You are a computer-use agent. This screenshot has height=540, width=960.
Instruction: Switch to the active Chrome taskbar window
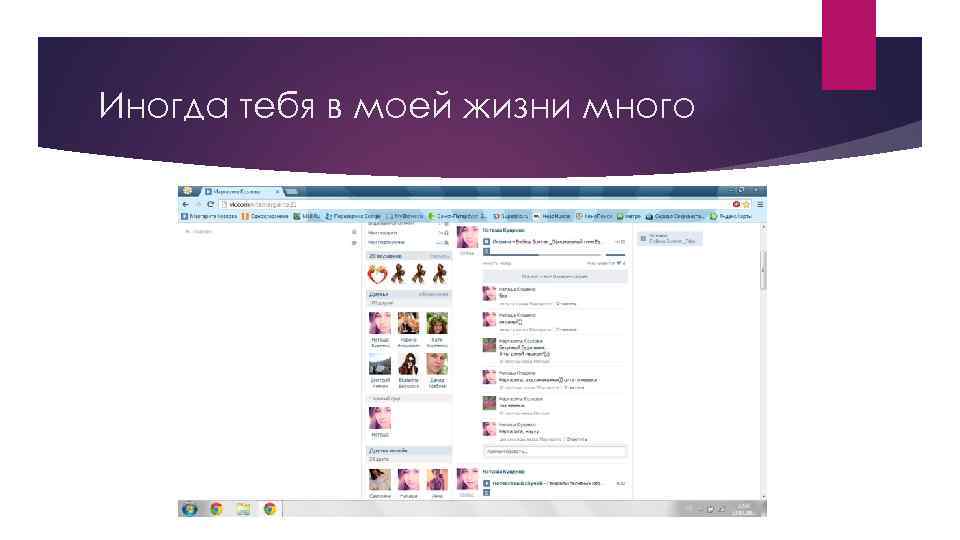coord(269,509)
